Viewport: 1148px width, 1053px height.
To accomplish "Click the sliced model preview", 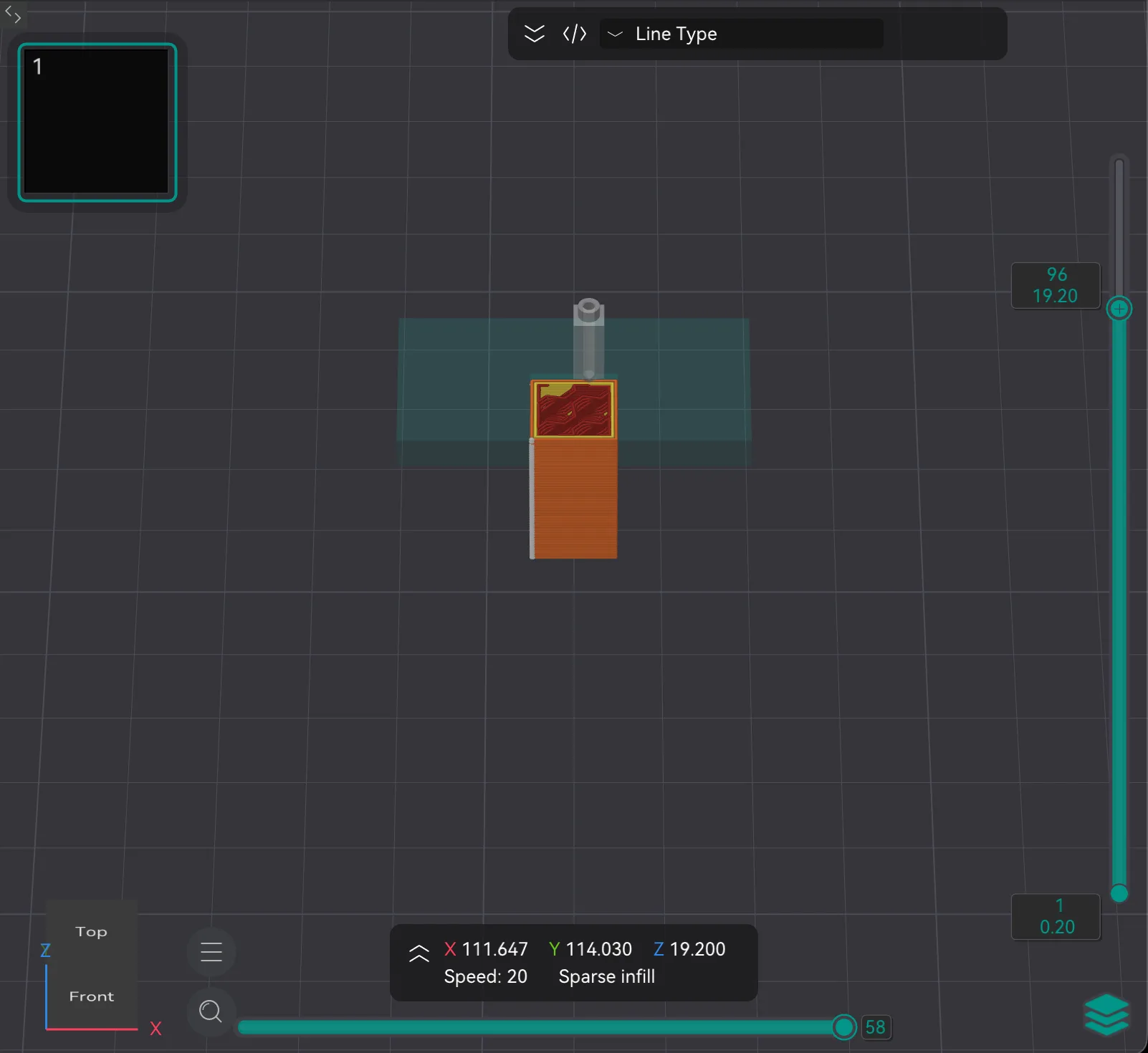I will (x=573, y=469).
